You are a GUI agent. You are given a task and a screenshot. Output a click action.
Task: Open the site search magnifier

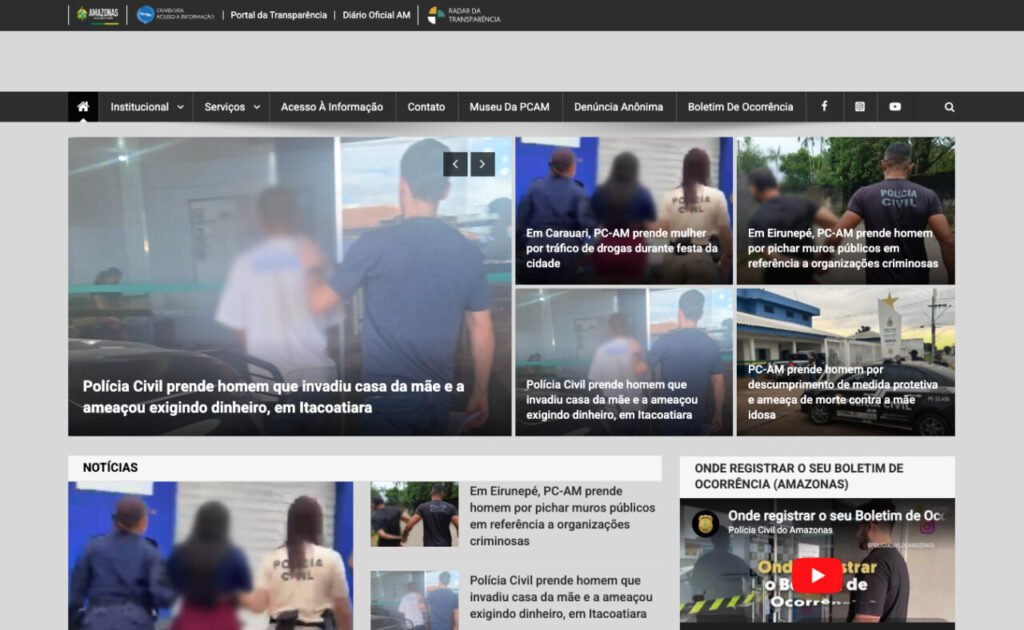948,106
